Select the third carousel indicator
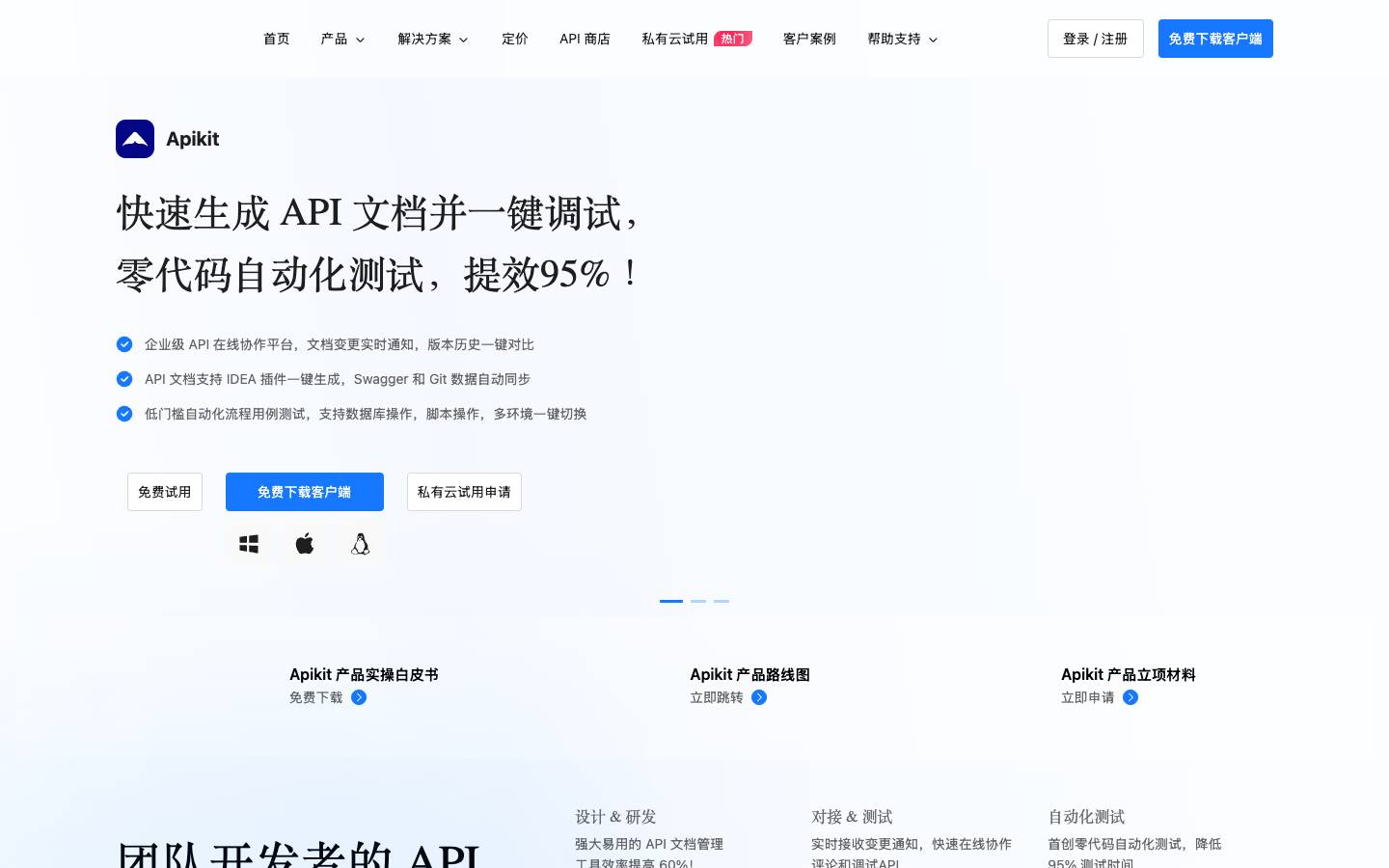The height and width of the screenshot is (868, 1389). point(722,601)
